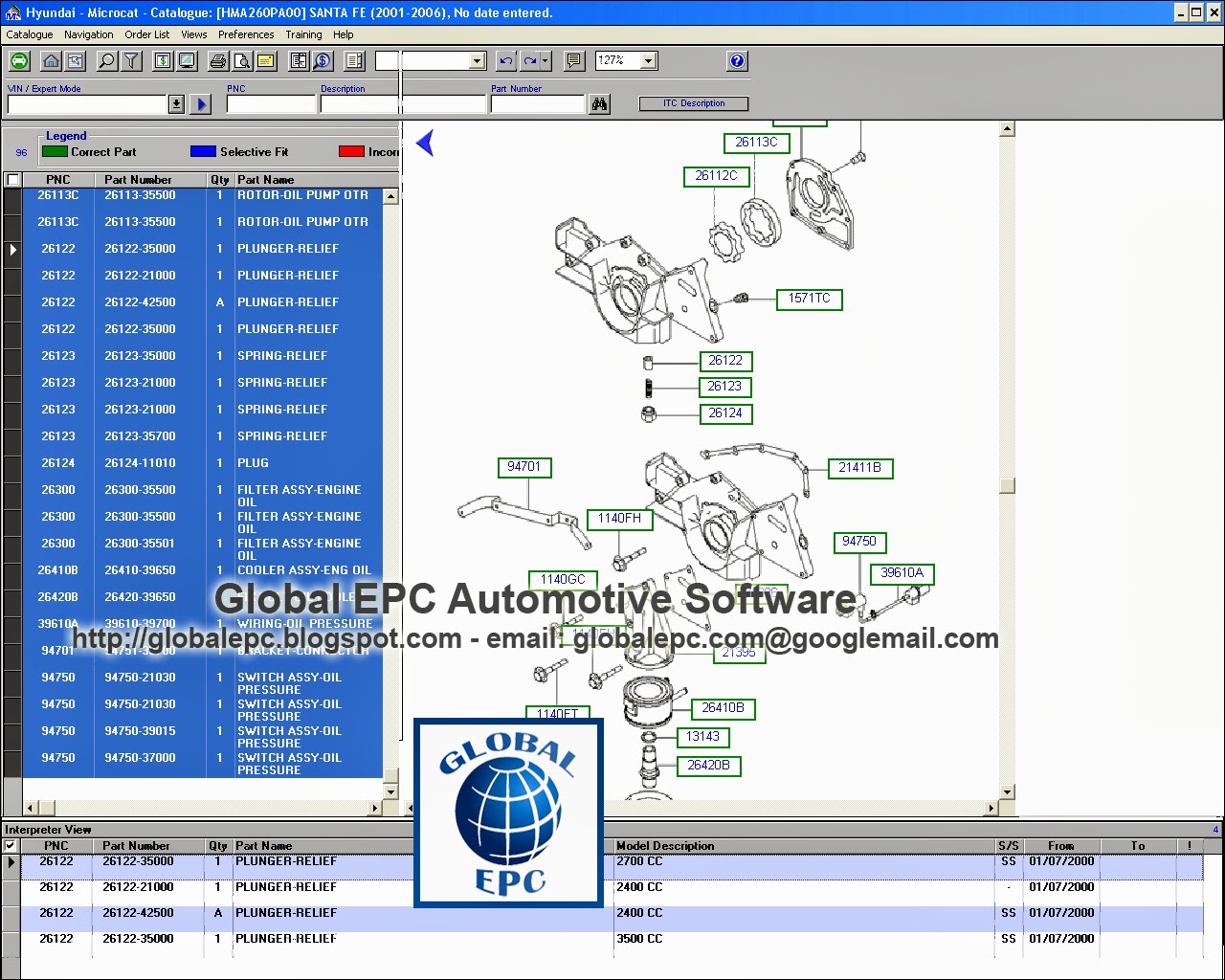
Task: Toggle the checkbox in Interpreter View header
Action: pos(11,846)
